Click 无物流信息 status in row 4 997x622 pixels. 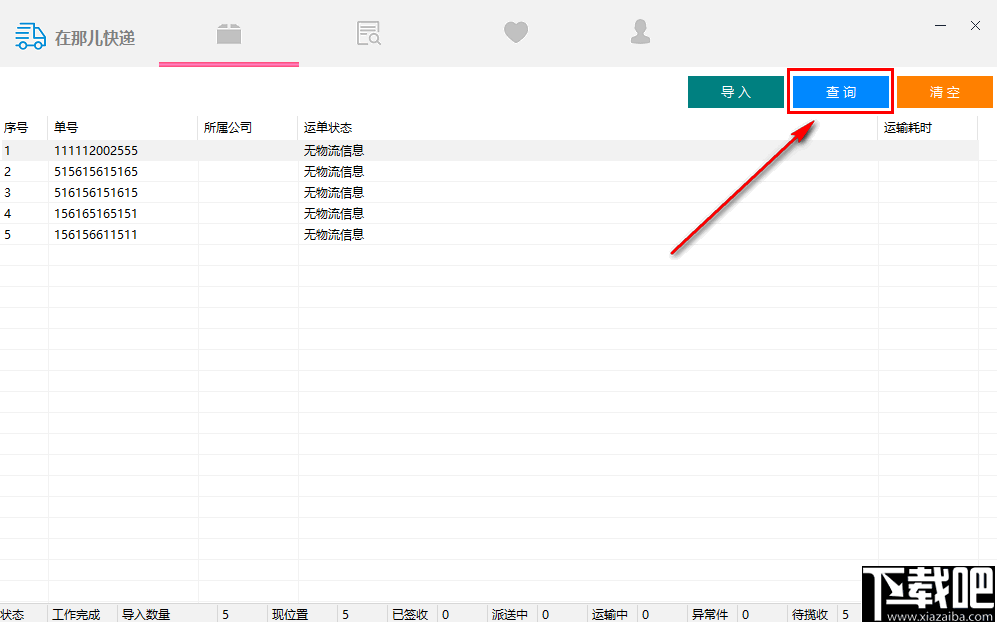coord(334,214)
